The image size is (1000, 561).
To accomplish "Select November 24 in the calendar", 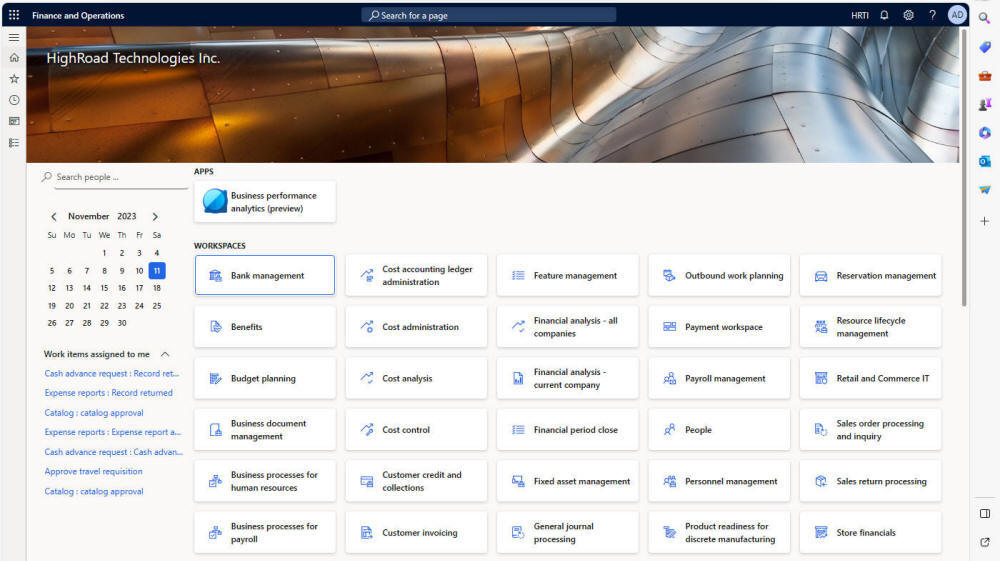I will click(x=139, y=306).
